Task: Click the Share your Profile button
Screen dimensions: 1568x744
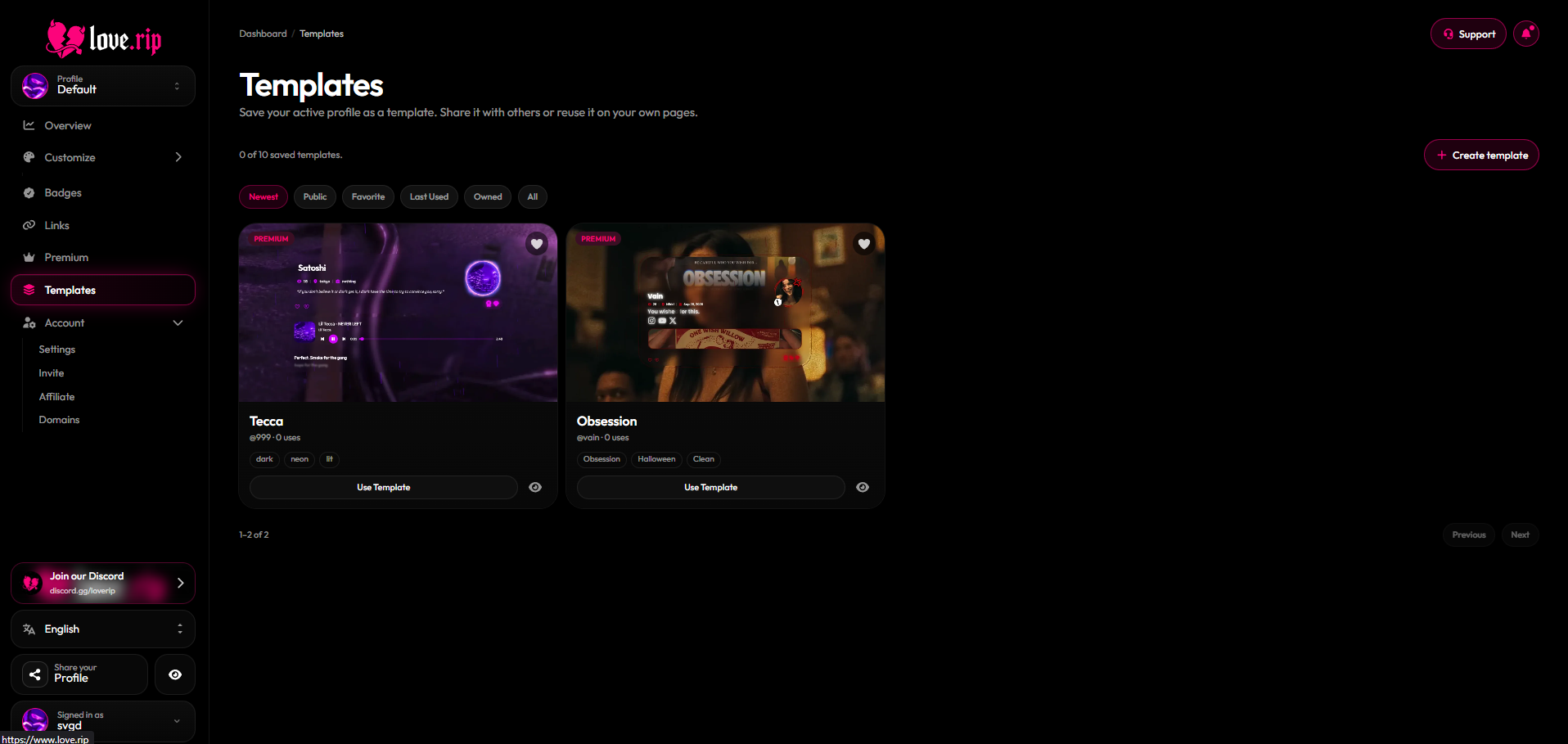Action: click(79, 674)
